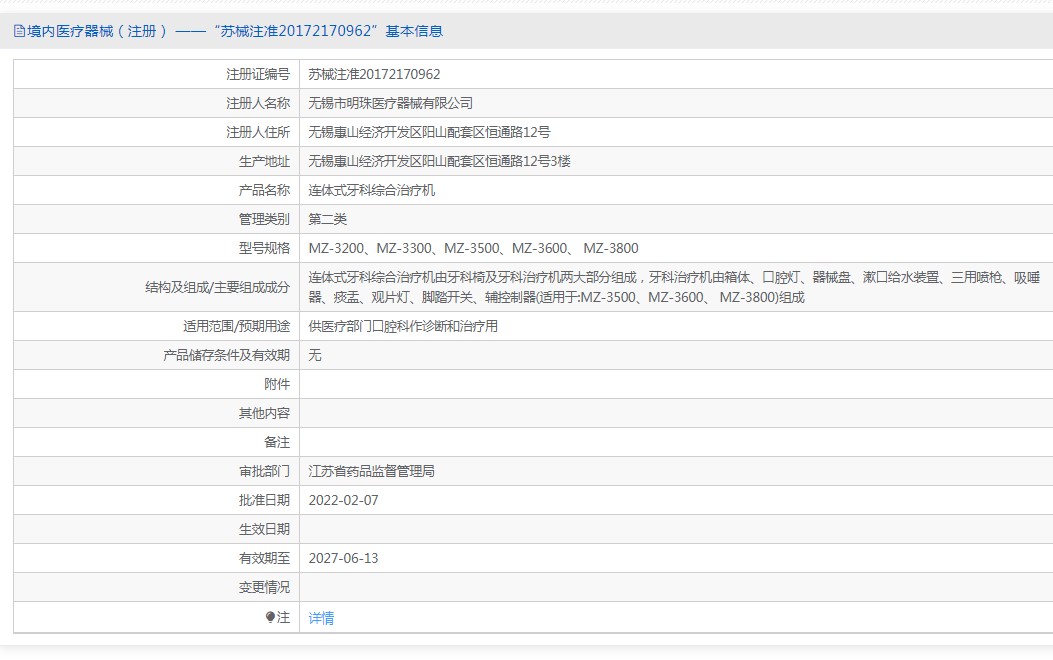The width and height of the screenshot is (1053, 660).
Task: Click the document icon beside the page title
Action: [19, 31]
